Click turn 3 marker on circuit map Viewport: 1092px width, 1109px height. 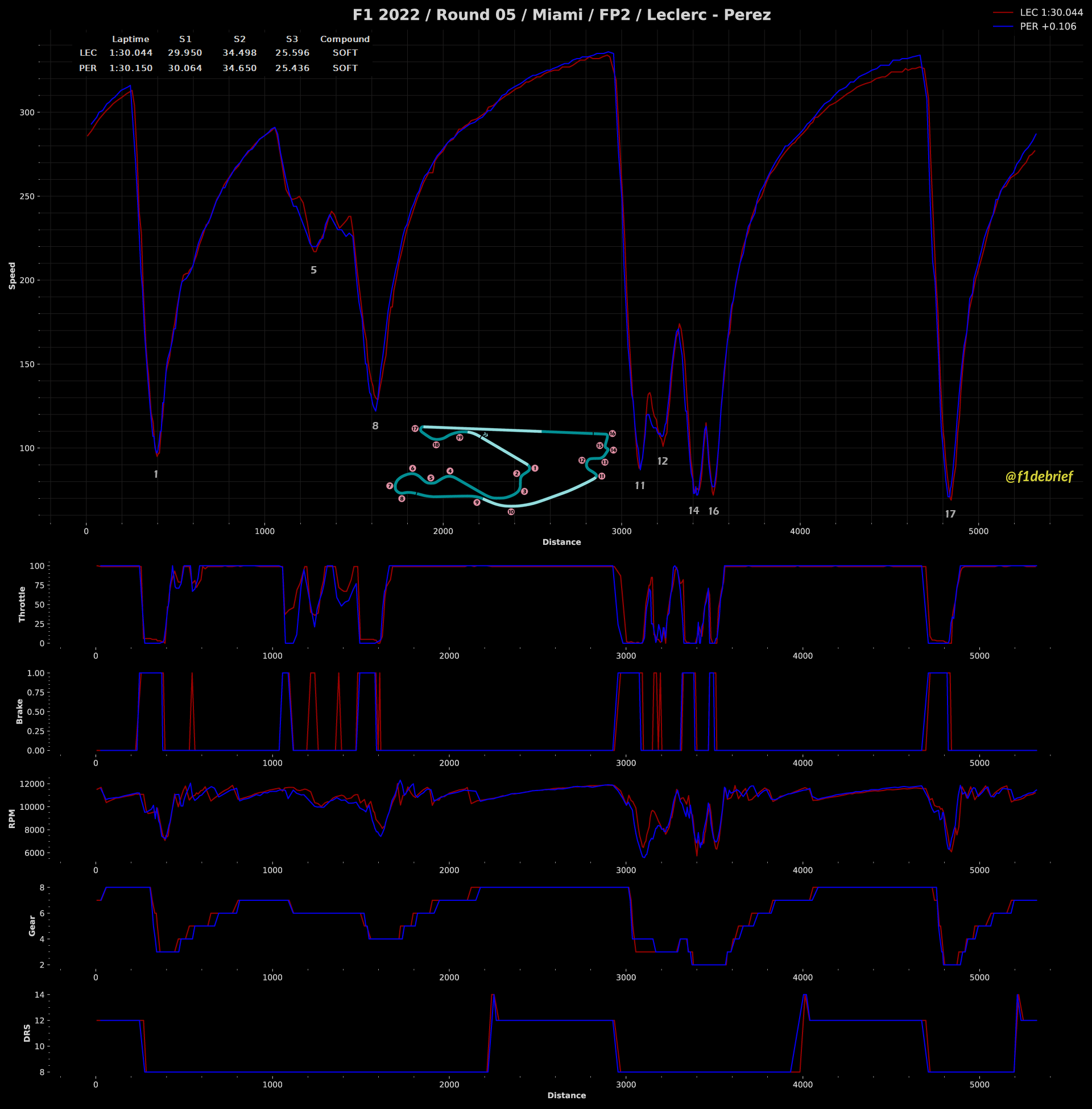point(524,492)
